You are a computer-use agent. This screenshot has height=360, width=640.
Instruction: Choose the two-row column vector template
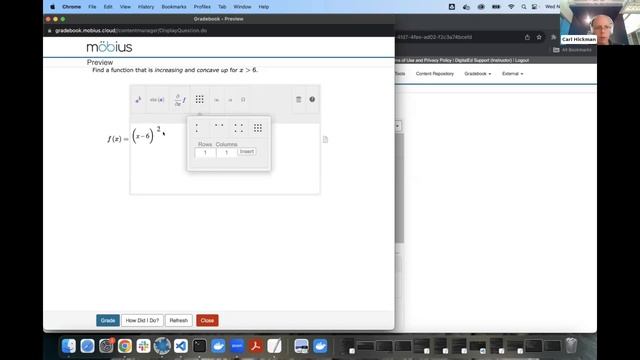[x=197, y=128]
